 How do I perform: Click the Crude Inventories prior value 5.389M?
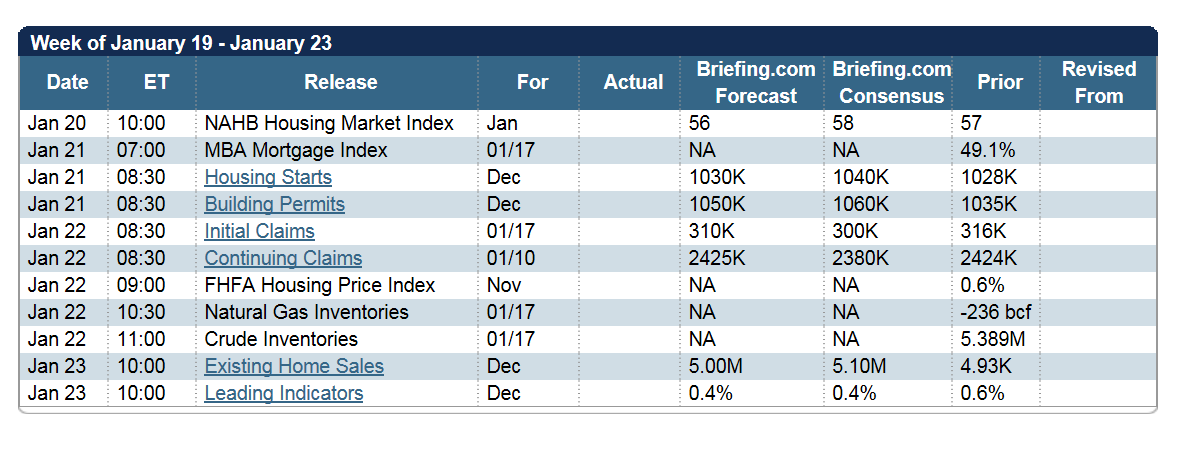993,340
